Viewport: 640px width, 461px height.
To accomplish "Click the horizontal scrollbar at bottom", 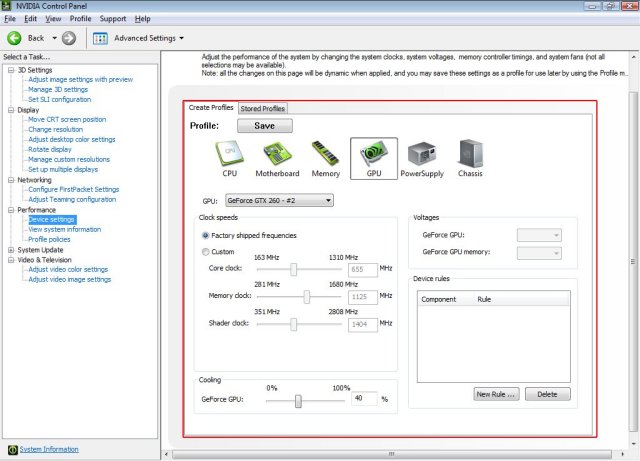I will [392, 454].
